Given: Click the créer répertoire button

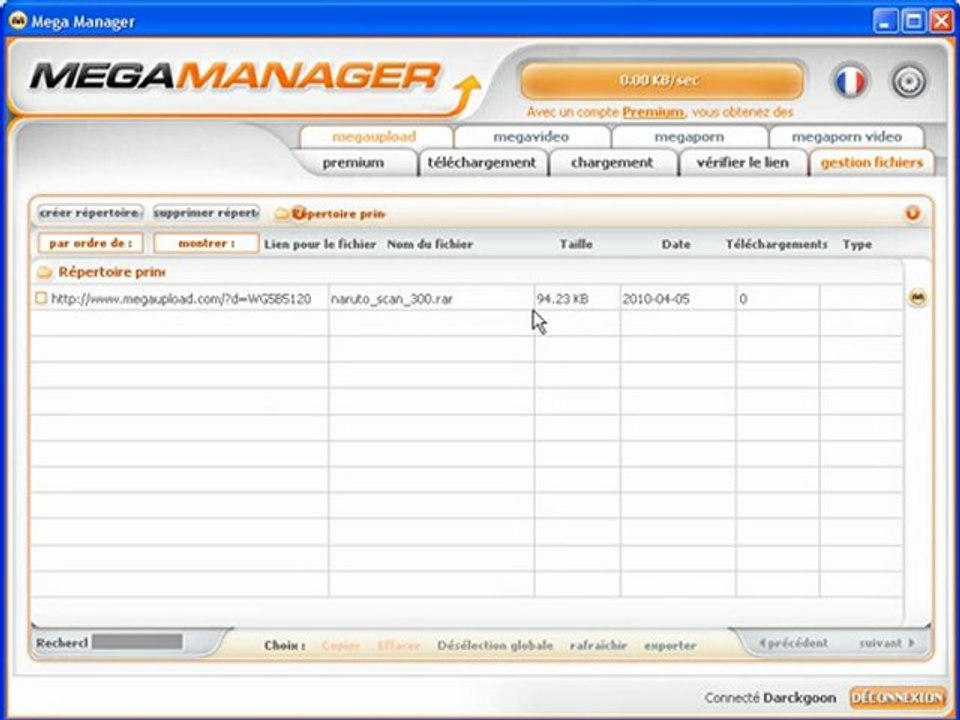Looking at the screenshot, I should (90, 213).
